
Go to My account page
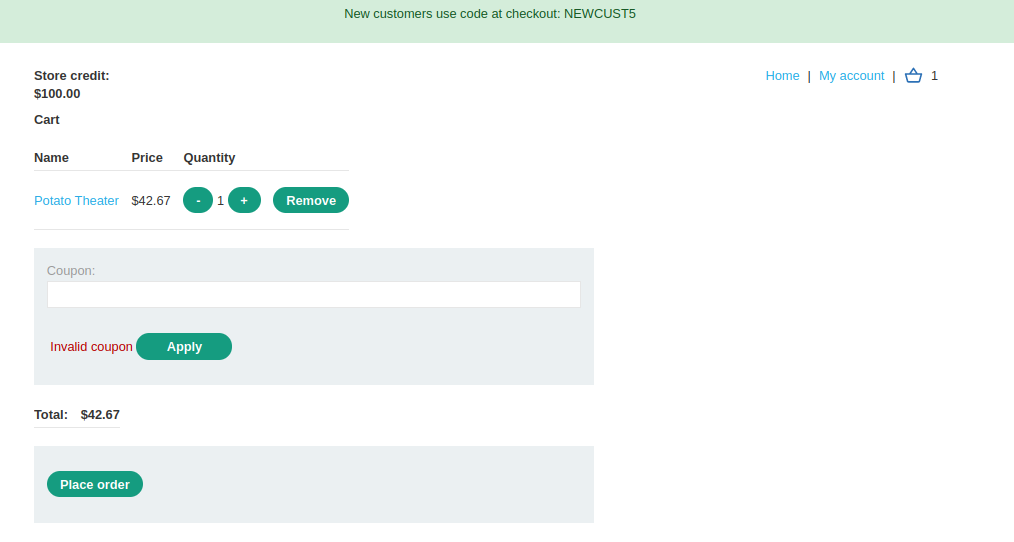point(851,76)
